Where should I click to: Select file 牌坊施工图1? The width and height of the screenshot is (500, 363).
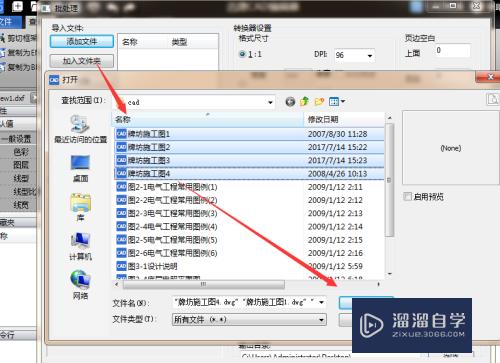point(249,134)
